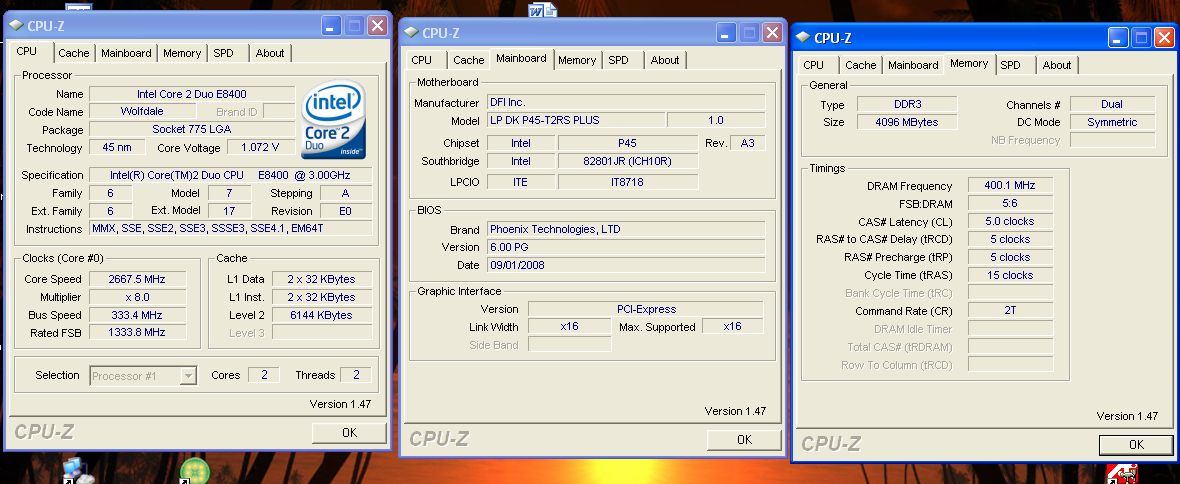Viewport: 1180px width, 484px height.
Task: Click the Cycle Time value 15 clocks
Action: coord(1010,275)
